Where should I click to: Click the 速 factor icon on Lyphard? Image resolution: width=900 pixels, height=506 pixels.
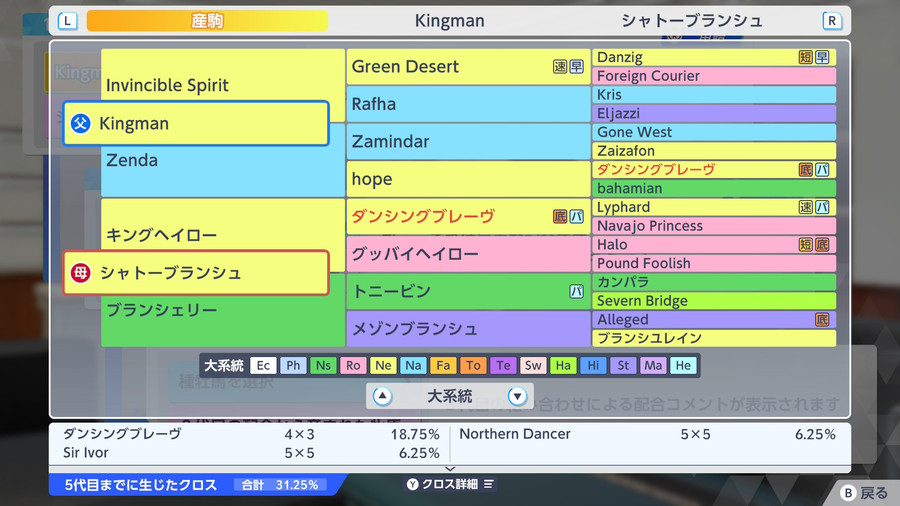805,207
